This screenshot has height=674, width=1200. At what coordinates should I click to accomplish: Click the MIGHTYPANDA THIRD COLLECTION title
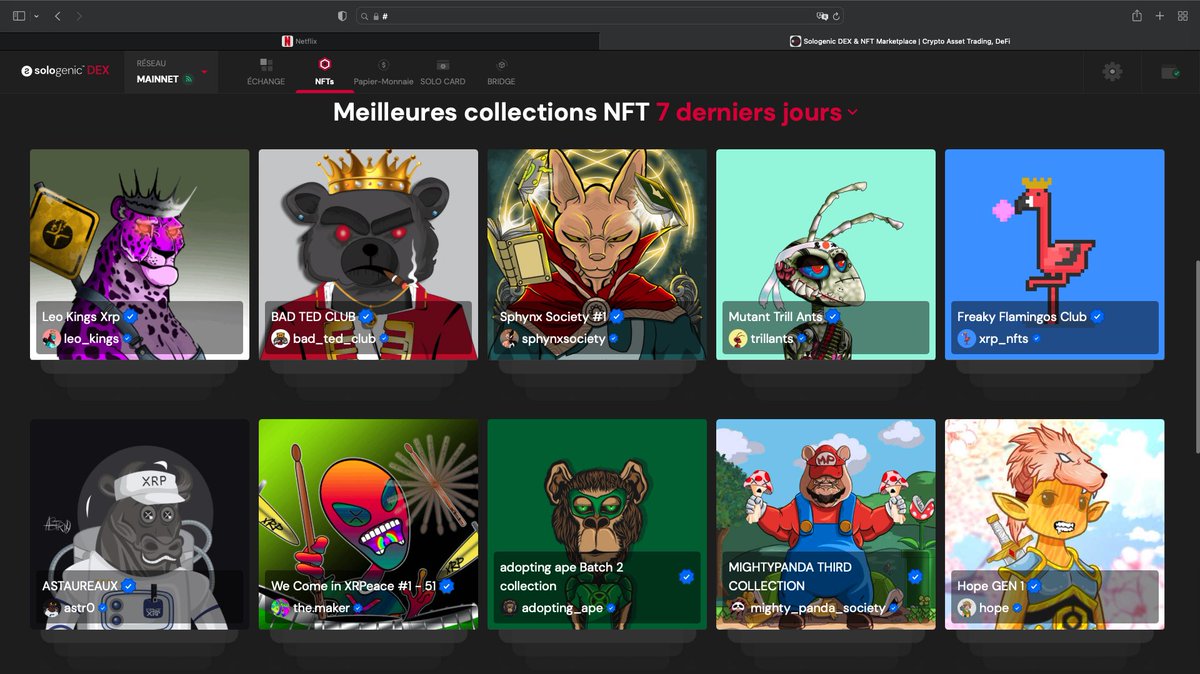790,576
